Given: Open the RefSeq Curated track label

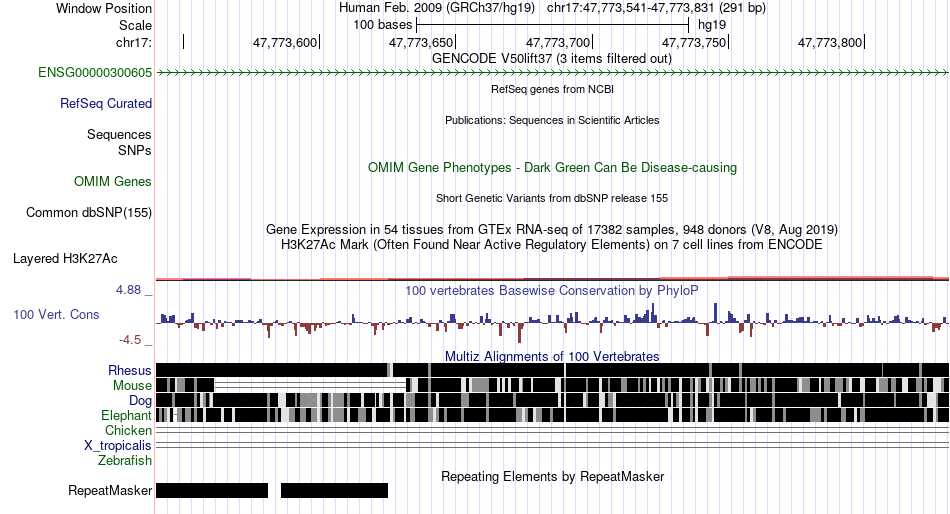Looking at the screenshot, I should [106, 104].
